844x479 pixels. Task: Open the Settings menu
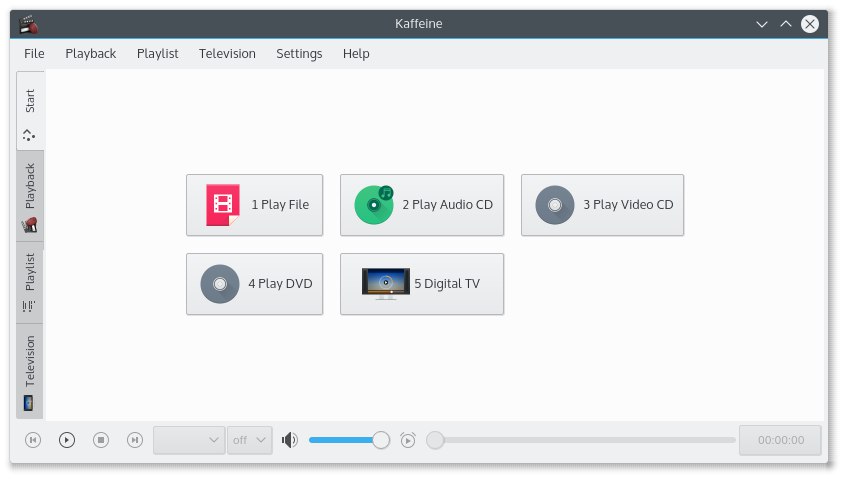299,54
